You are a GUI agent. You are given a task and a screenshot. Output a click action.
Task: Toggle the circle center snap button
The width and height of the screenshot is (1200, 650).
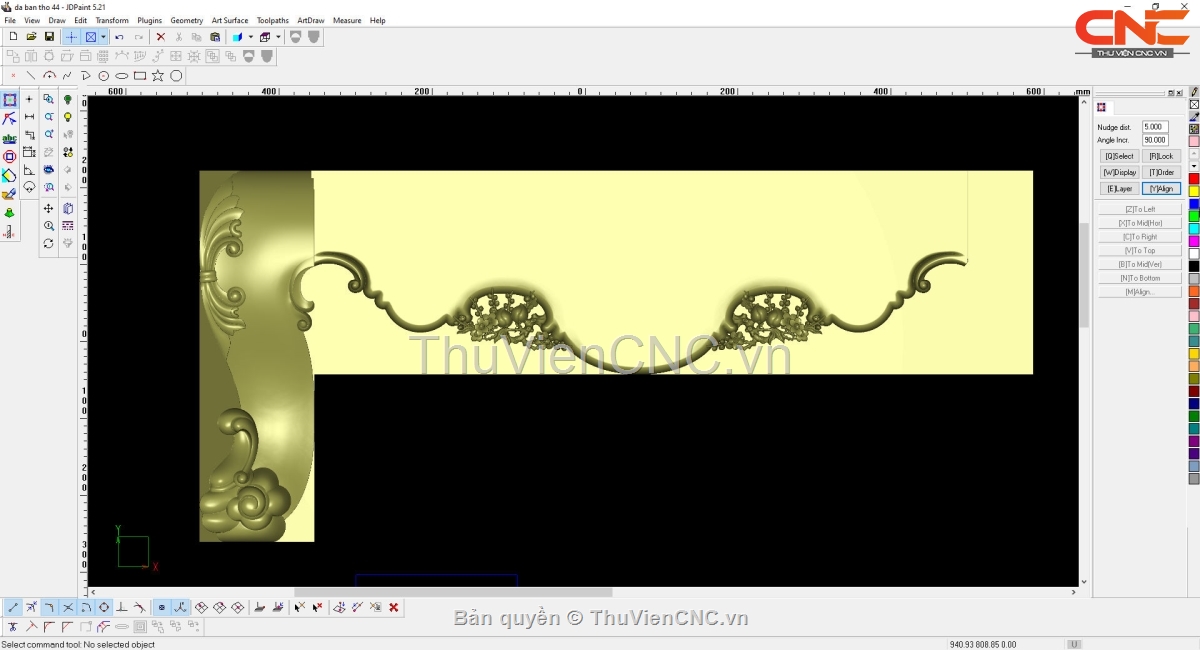pos(104,607)
